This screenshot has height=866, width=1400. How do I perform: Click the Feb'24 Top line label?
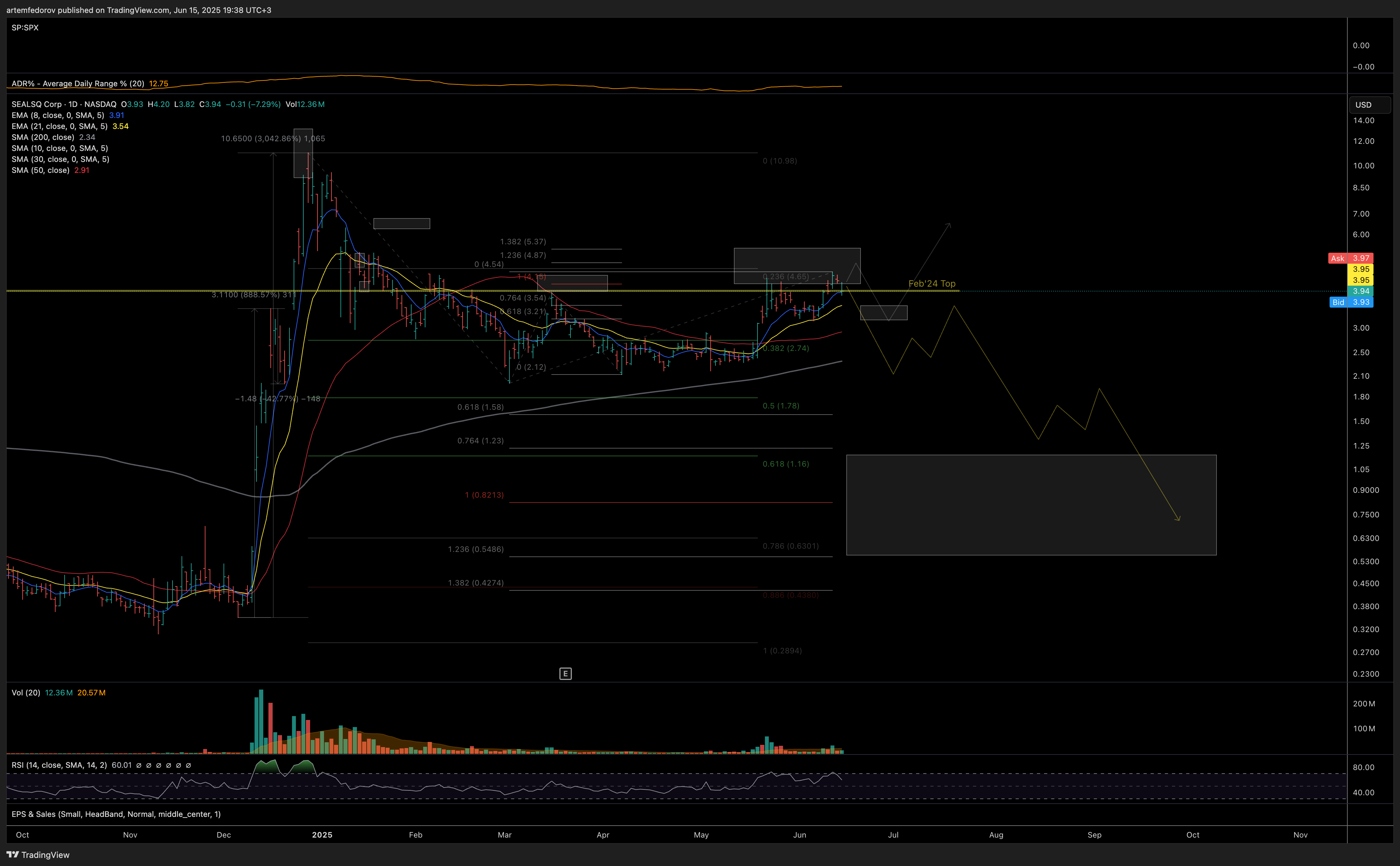coord(932,283)
